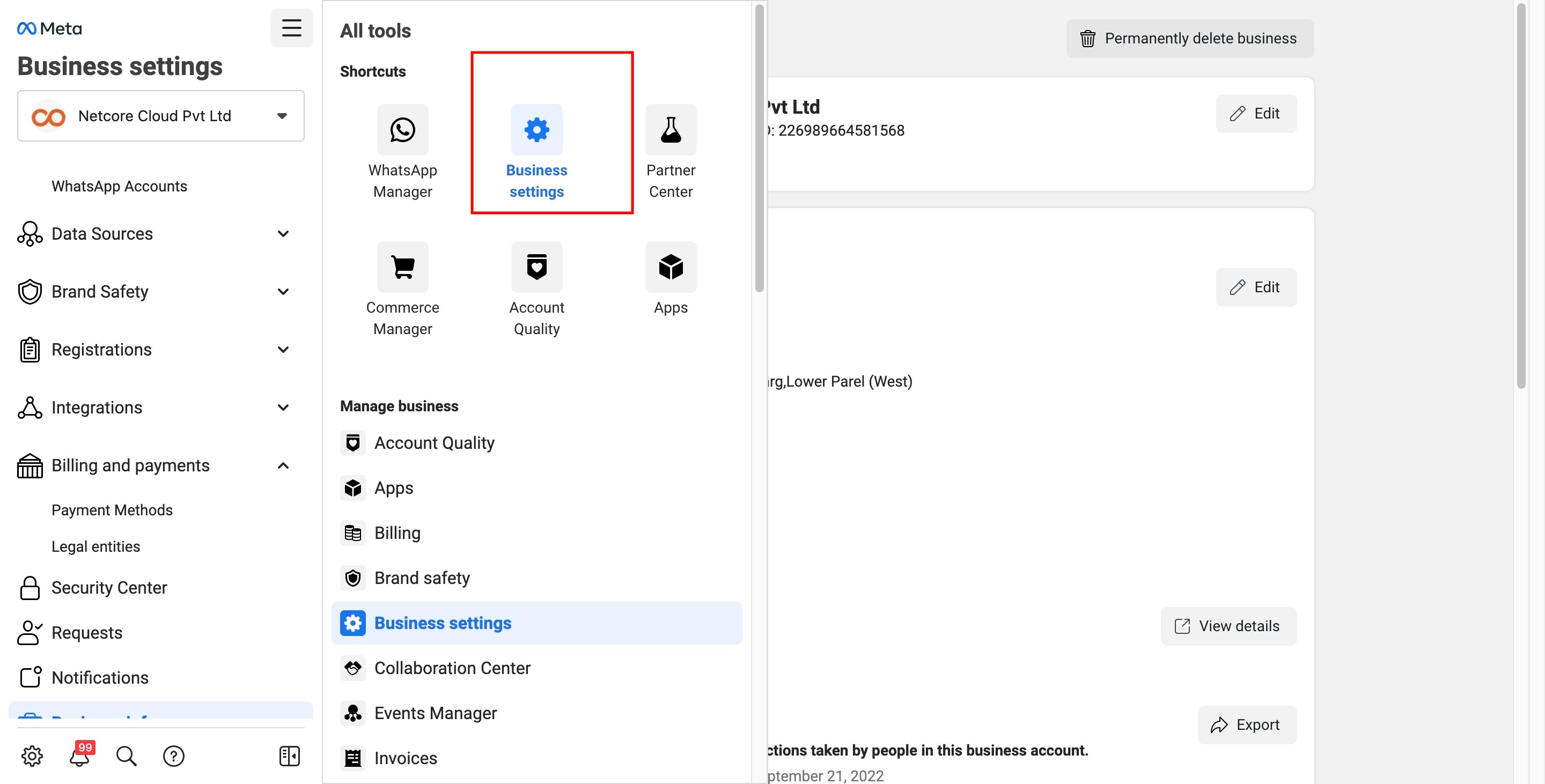The height and width of the screenshot is (784, 1545).
Task: Open Netcore Cloud Pvt Ltd account dropdown
Action: coord(161,116)
